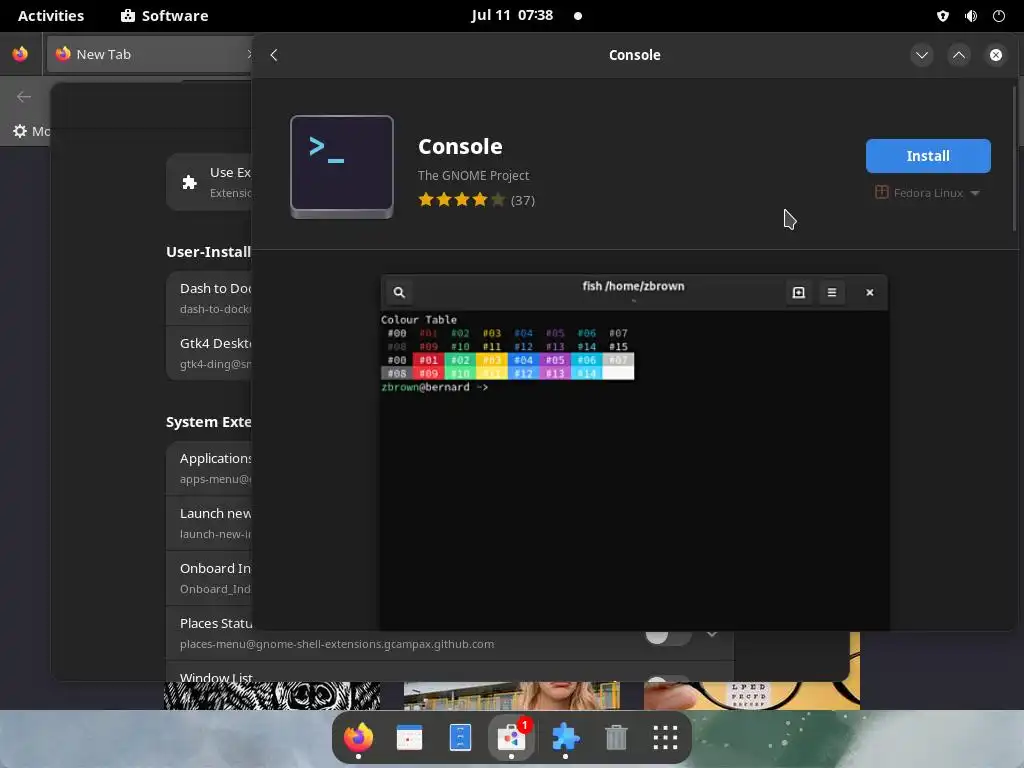This screenshot has height=768, width=1024.
Task: Click the new tab icon in screenshot
Action: tap(798, 293)
